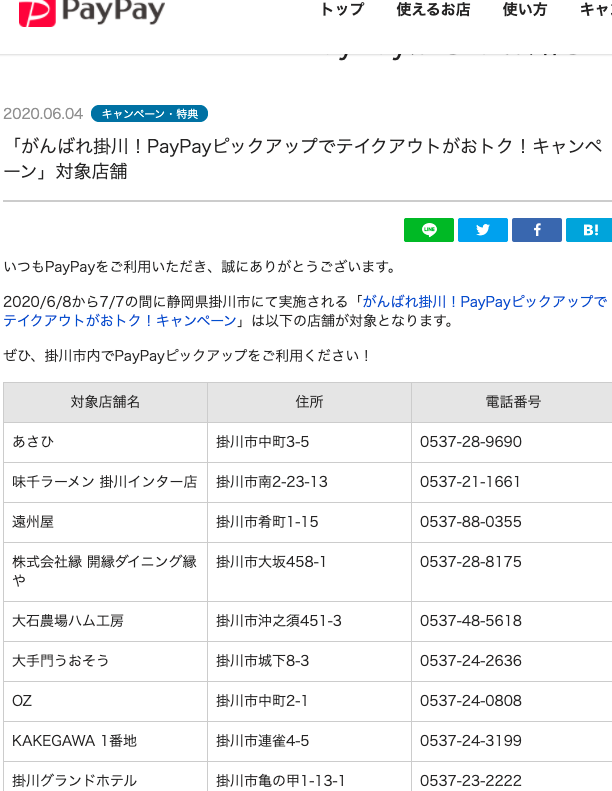This screenshot has width=612, height=791.
Task: Click the キャンペーン・特典 category tag
Action: 149,114
